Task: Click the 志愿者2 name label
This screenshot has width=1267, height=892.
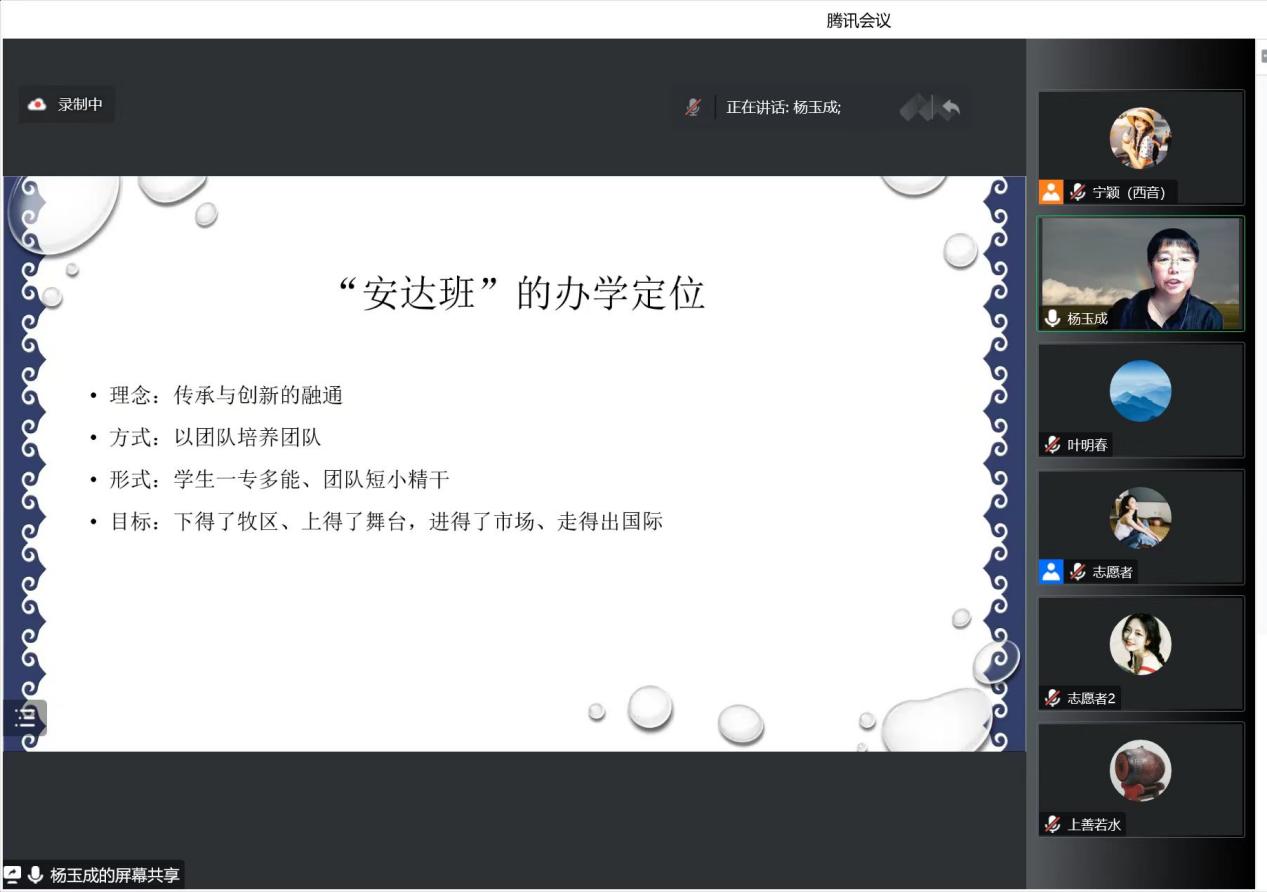Action: pyautogui.click(x=1092, y=698)
